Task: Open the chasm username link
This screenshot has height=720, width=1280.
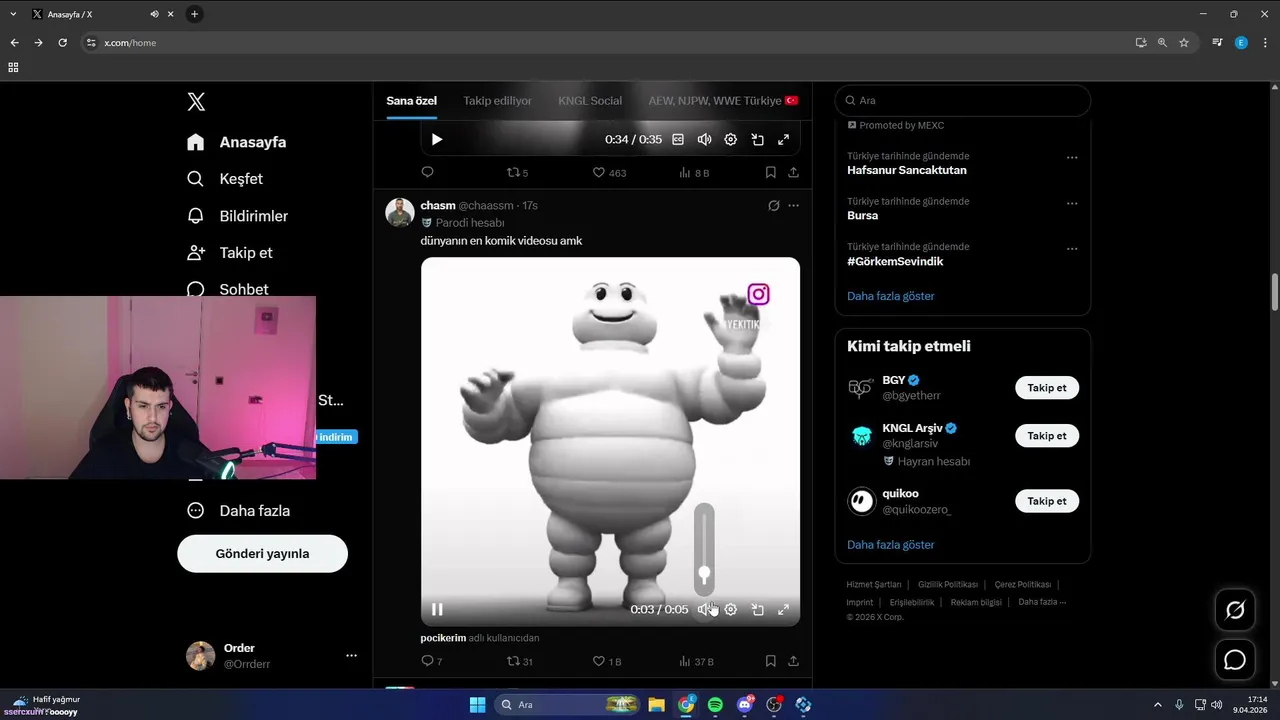Action: [438, 205]
